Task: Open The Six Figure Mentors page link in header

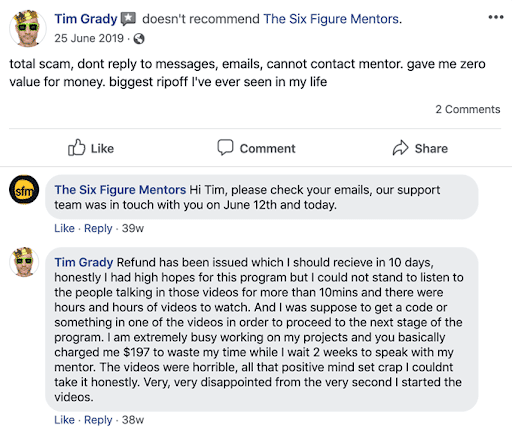Action: (331, 19)
